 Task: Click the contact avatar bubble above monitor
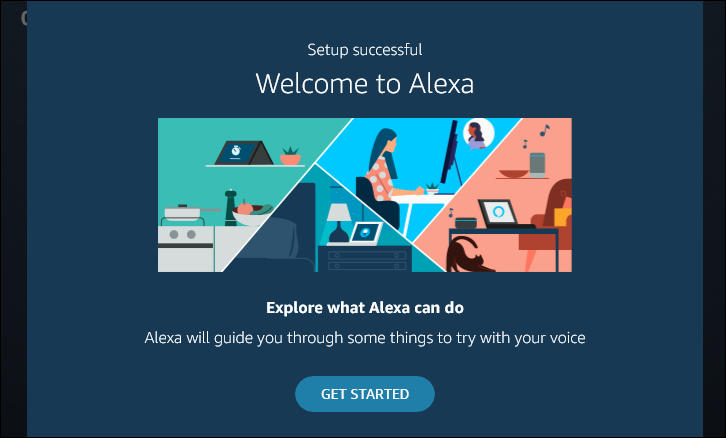click(478, 134)
